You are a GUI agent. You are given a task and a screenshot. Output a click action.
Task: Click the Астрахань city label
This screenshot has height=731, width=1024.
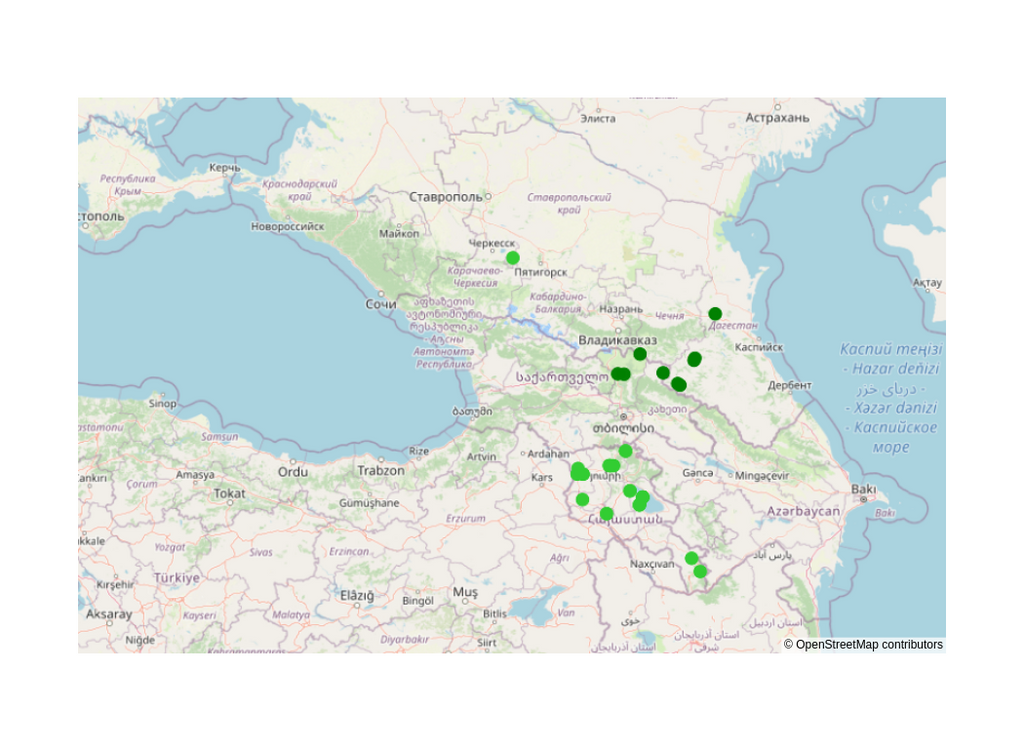click(777, 118)
